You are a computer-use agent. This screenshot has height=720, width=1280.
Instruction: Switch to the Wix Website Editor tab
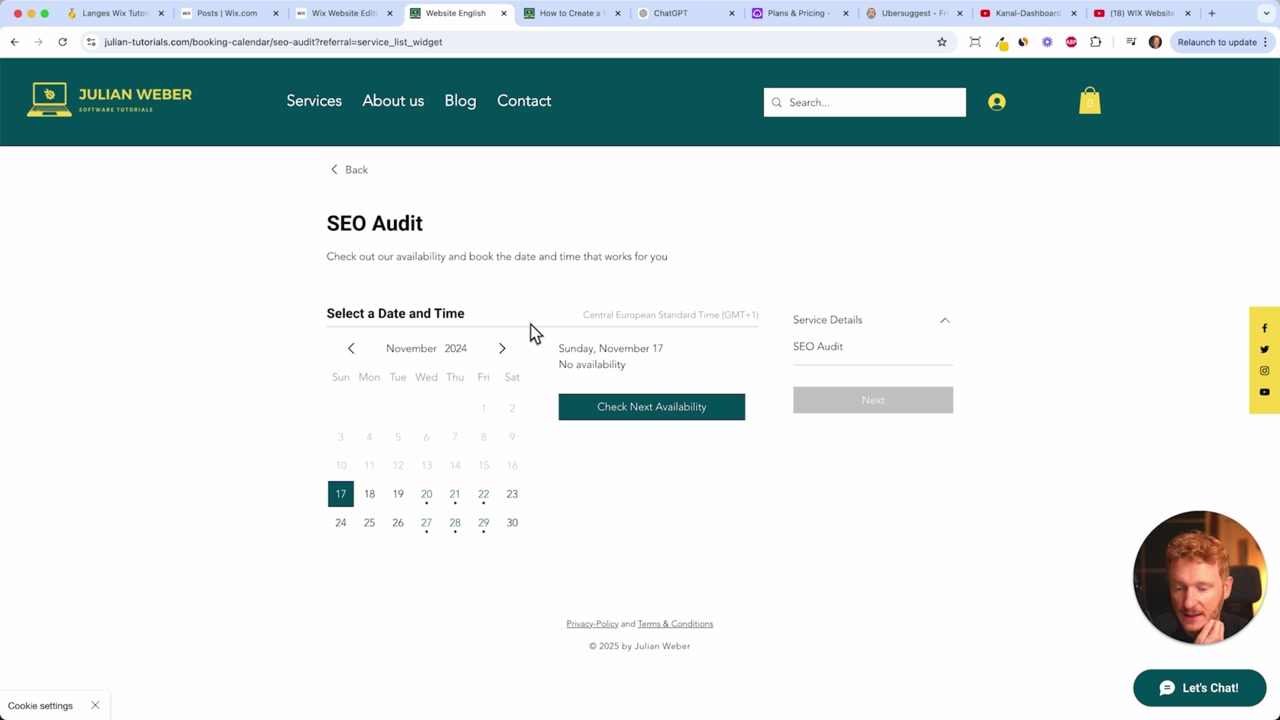coord(342,13)
